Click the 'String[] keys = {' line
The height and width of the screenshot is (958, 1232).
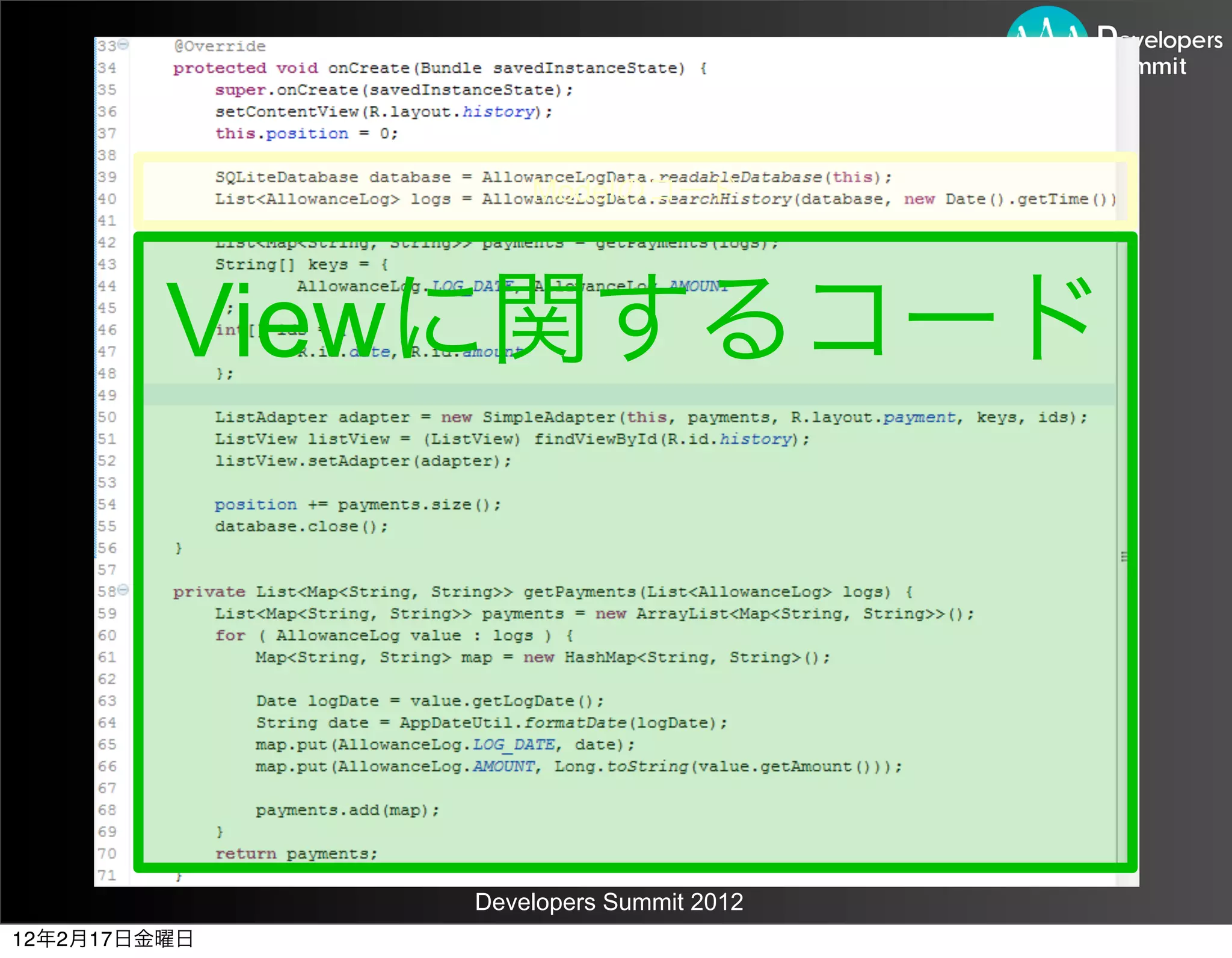302,265
